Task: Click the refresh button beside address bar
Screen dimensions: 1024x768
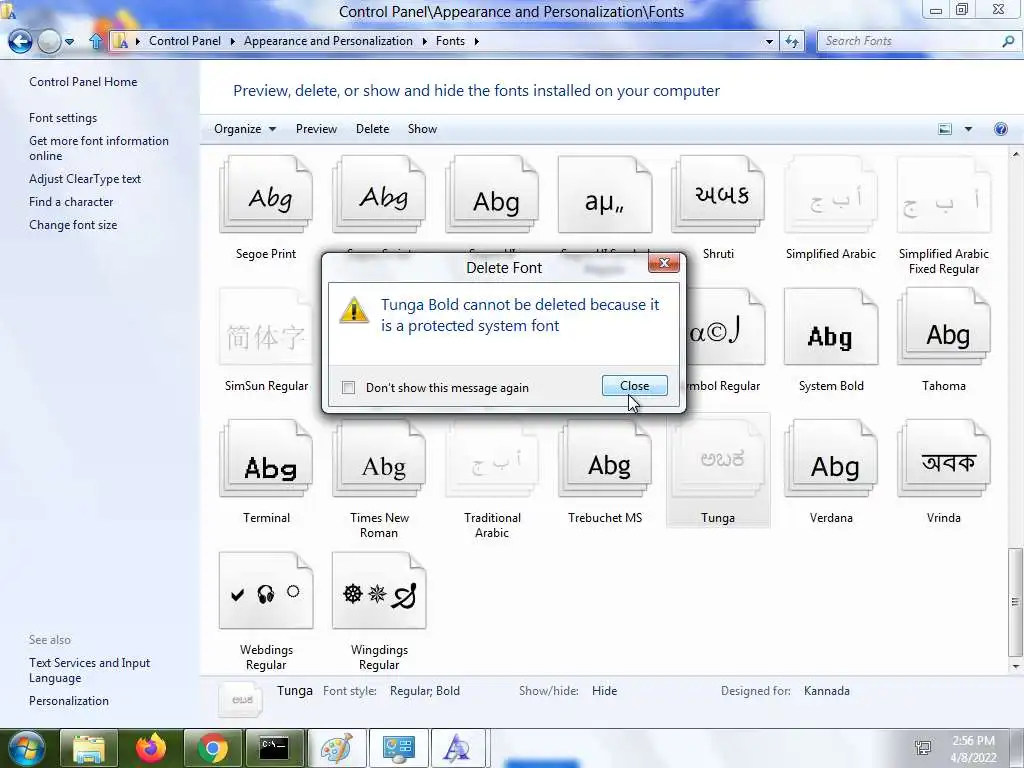Action: coord(792,41)
